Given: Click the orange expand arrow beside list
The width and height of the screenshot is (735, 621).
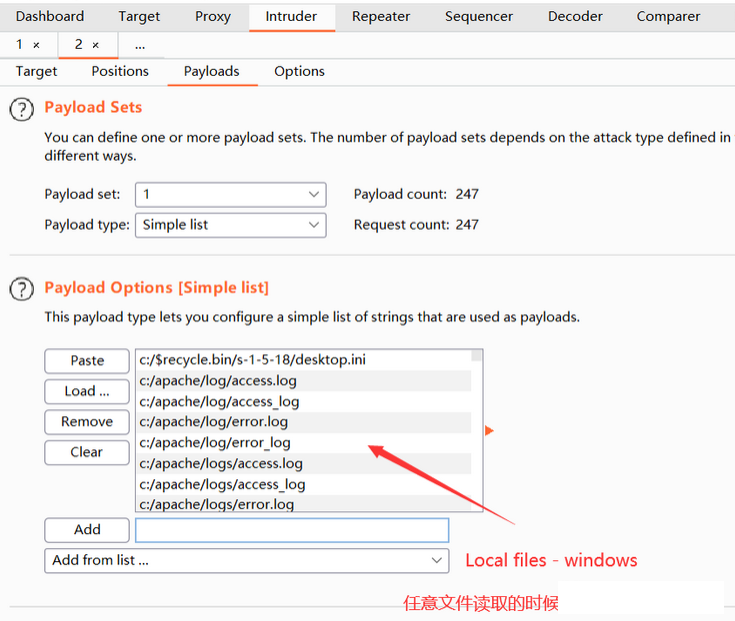Looking at the screenshot, I should [x=489, y=430].
